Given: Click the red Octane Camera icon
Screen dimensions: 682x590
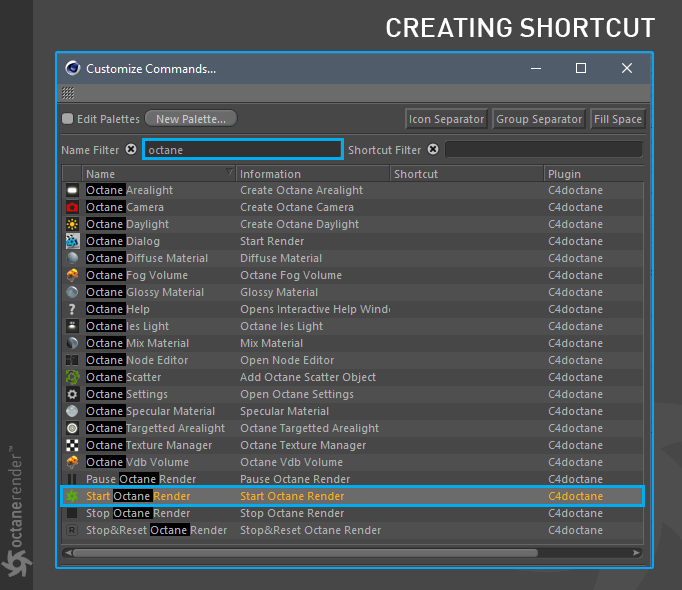Looking at the screenshot, I should (x=72, y=207).
